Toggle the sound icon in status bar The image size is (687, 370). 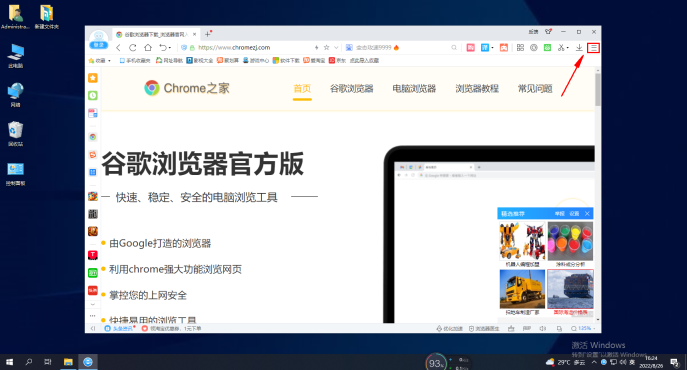coord(543,328)
